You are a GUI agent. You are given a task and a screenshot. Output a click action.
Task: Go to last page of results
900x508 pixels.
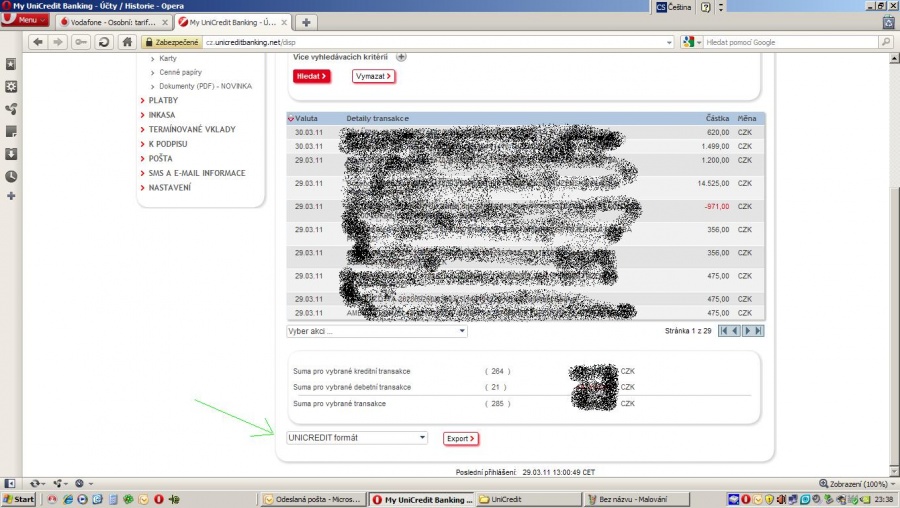point(758,331)
